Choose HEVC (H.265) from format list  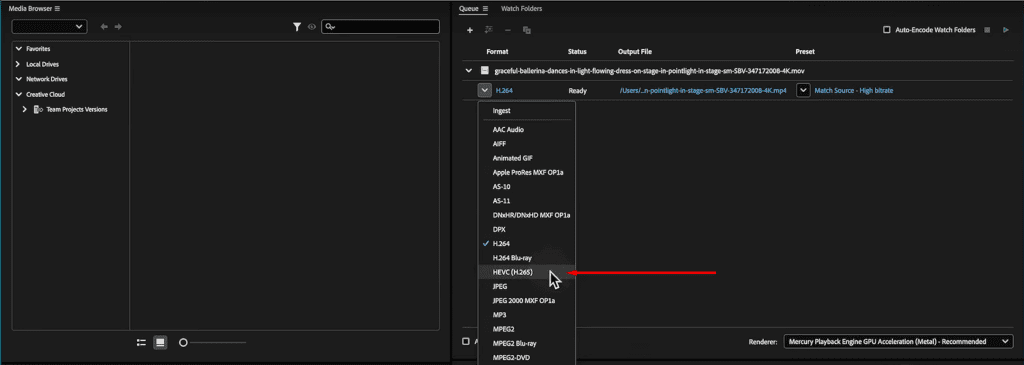point(526,272)
